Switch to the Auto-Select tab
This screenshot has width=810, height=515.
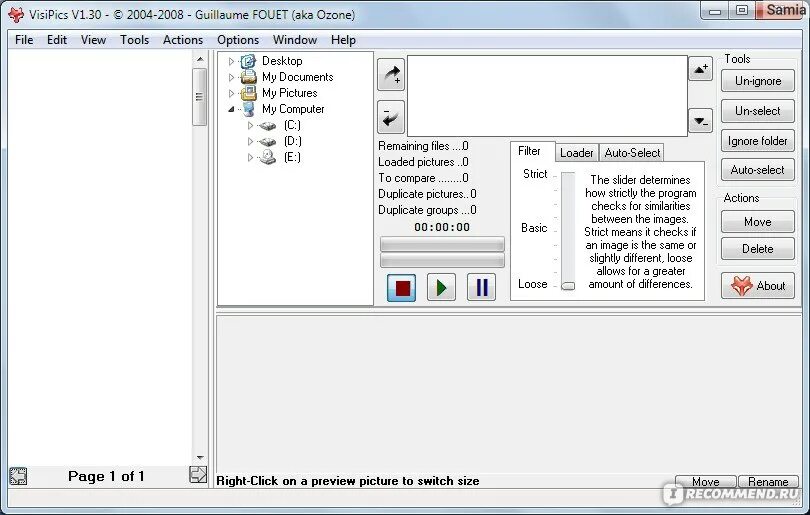632,153
